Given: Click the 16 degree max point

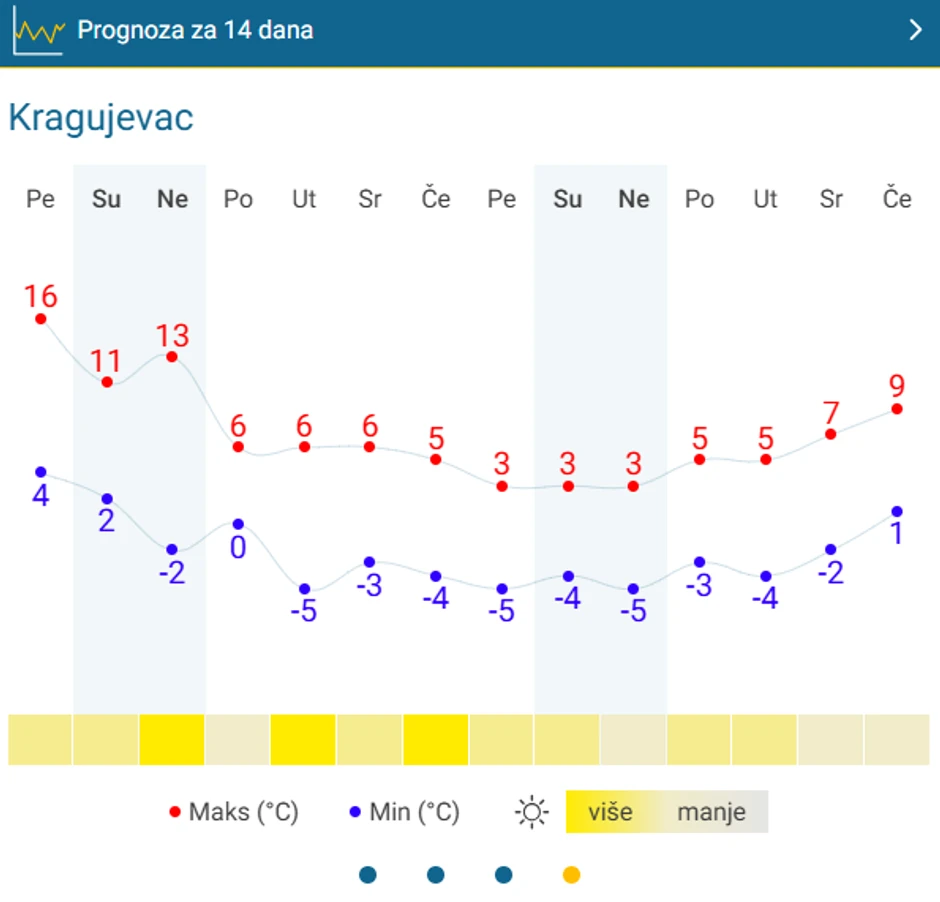Looking at the screenshot, I should [x=41, y=319].
